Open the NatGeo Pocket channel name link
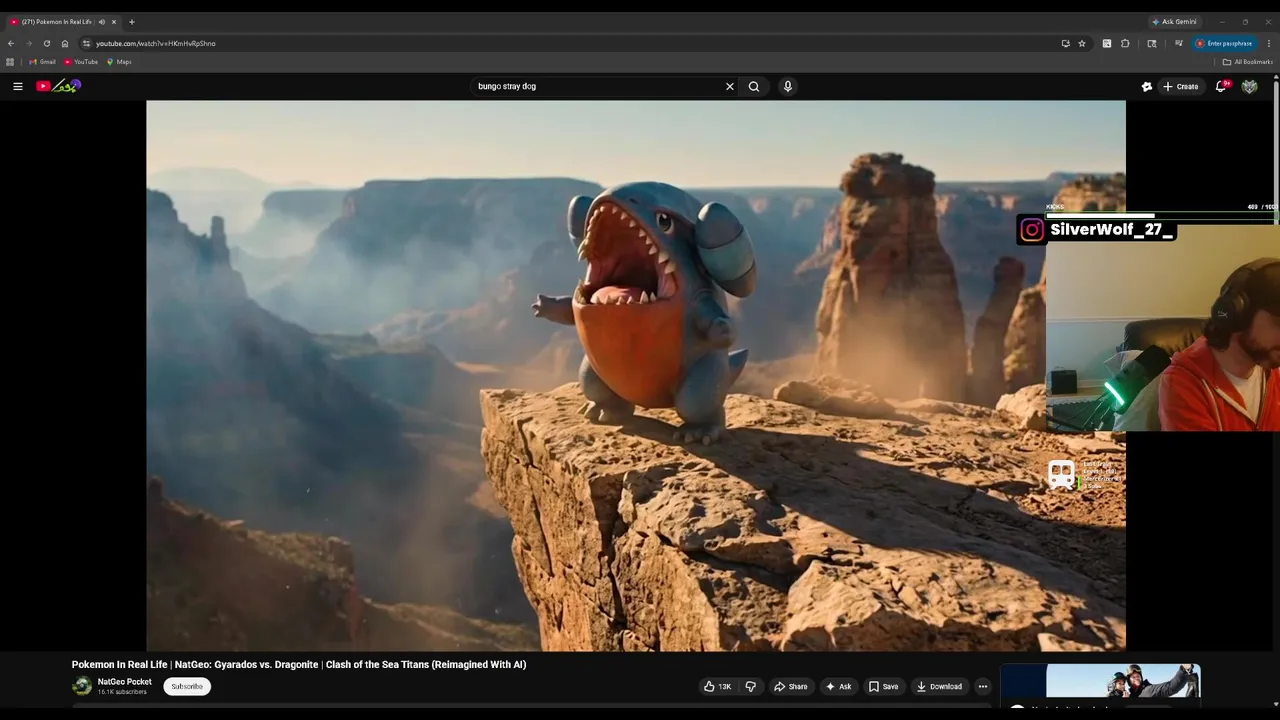This screenshot has height=720, width=1280. click(125, 682)
